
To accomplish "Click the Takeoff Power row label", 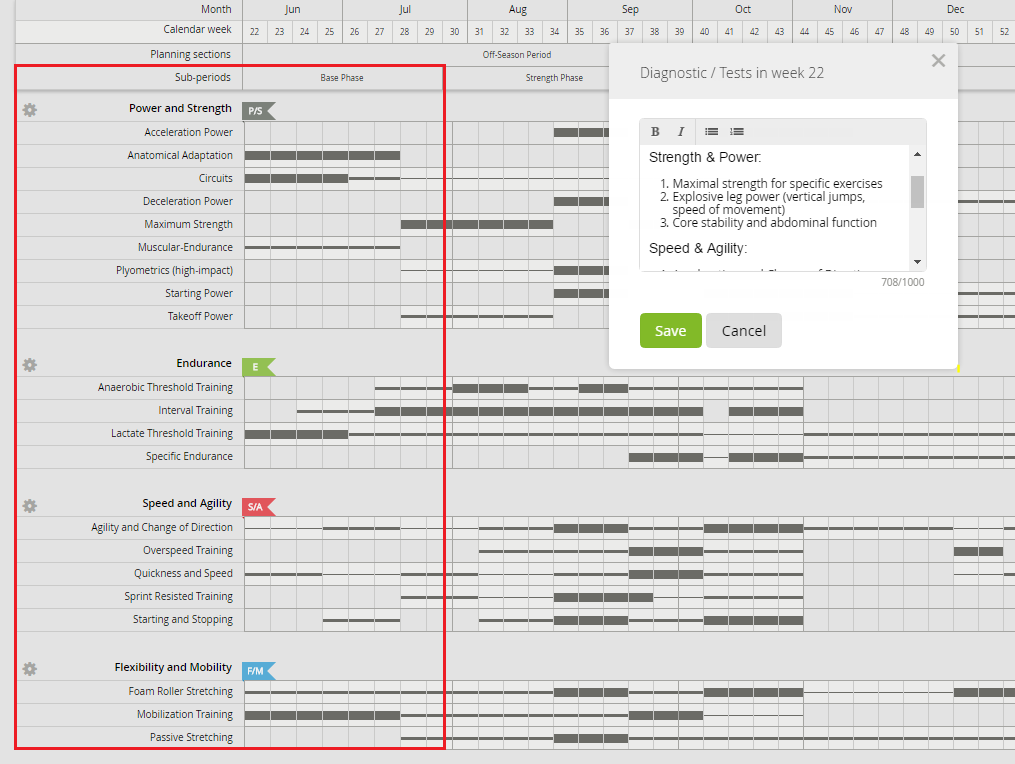I will coord(200,316).
